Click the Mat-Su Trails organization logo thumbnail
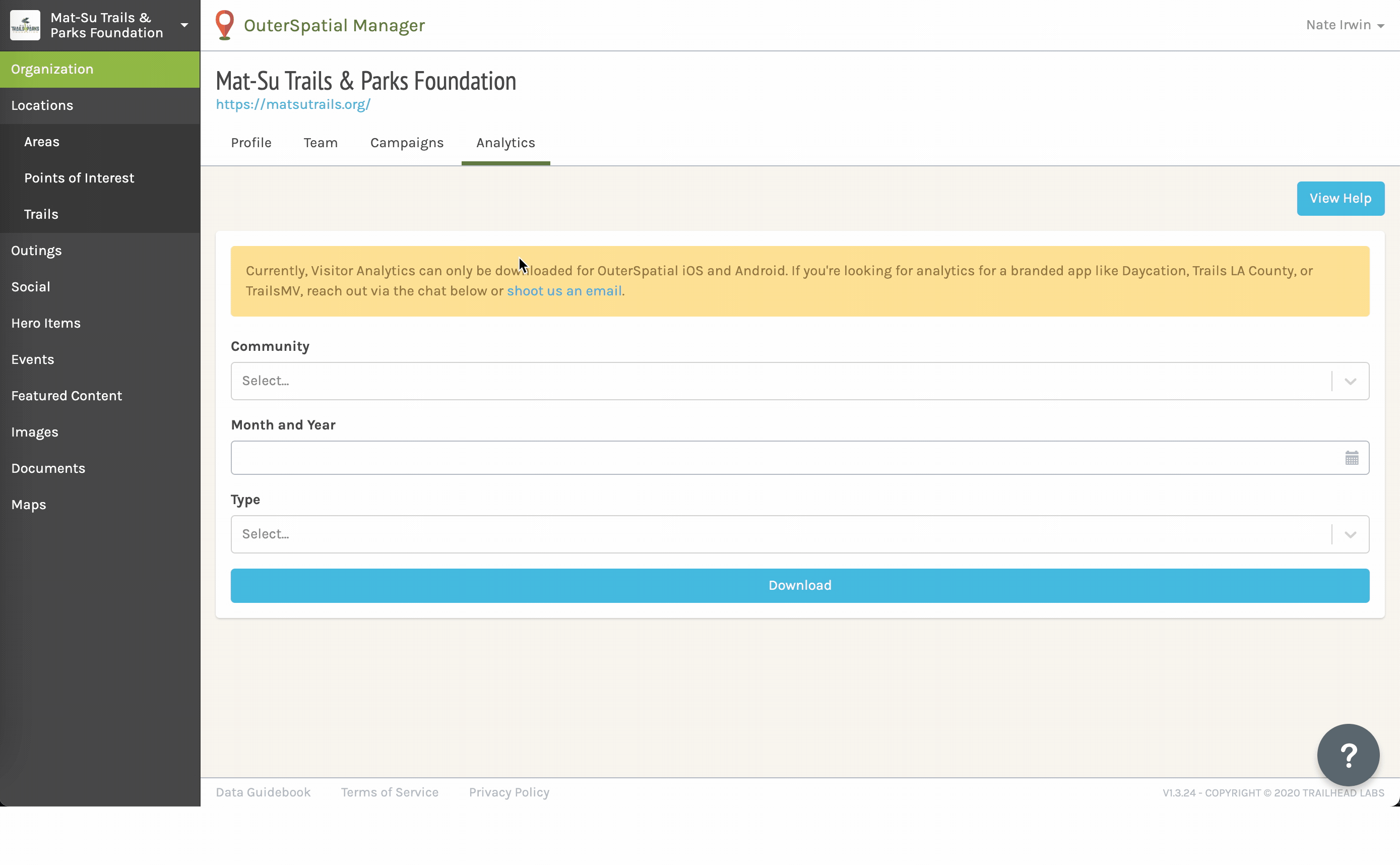Viewport: 1400px width, 865px height. 25,25
